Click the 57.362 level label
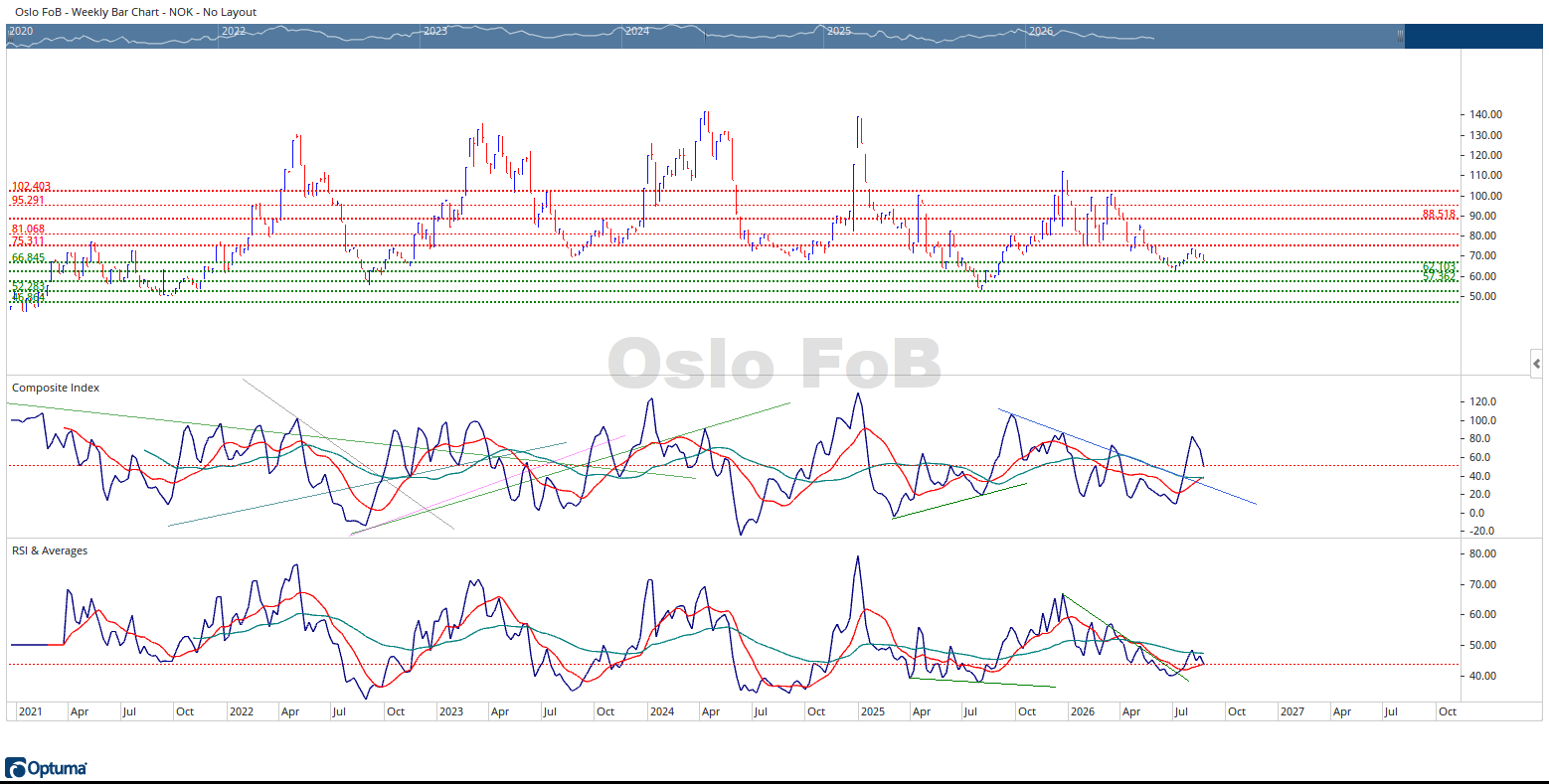The width and height of the screenshot is (1549, 784). tap(1439, 277)
